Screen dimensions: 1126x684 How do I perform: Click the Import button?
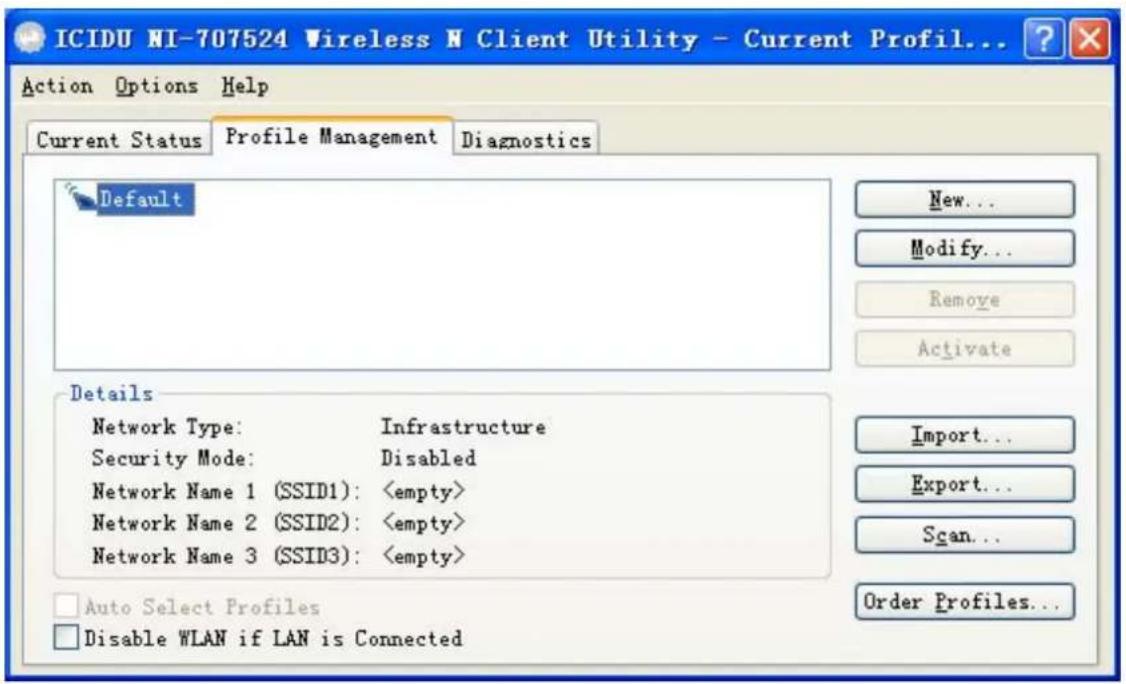964,435
